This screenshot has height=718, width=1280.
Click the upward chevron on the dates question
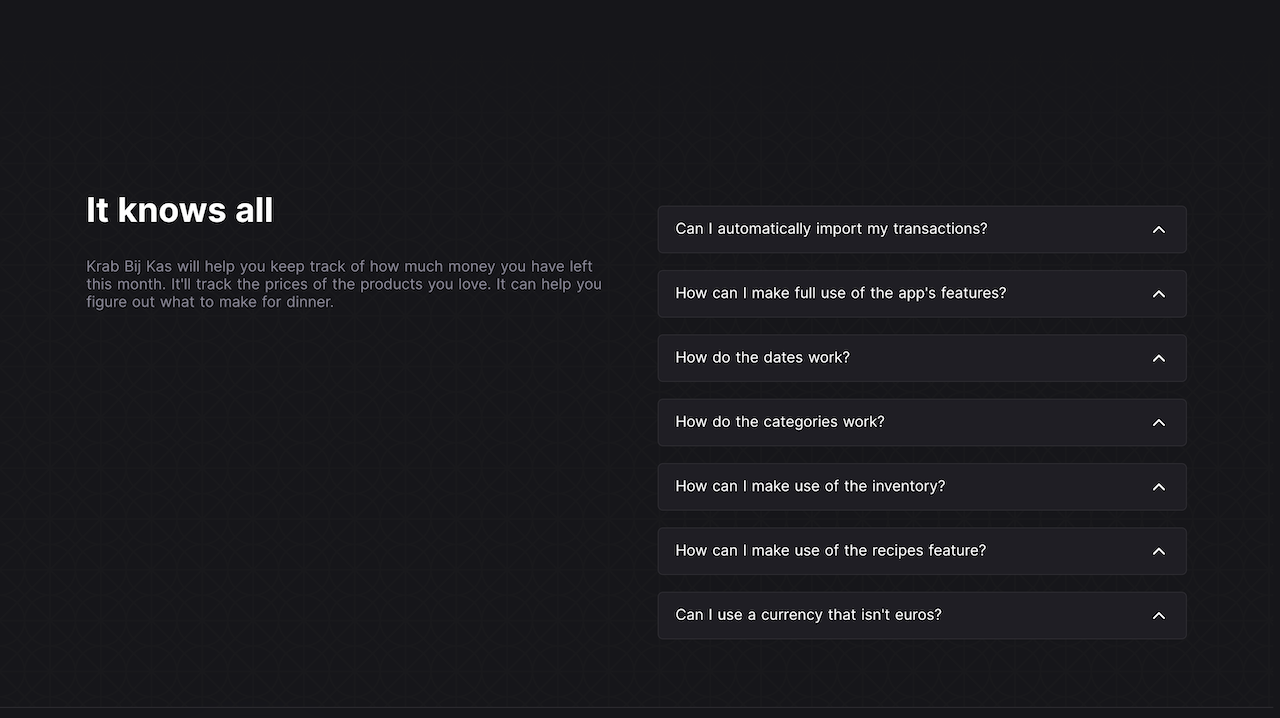click(x=1158, y=357)
